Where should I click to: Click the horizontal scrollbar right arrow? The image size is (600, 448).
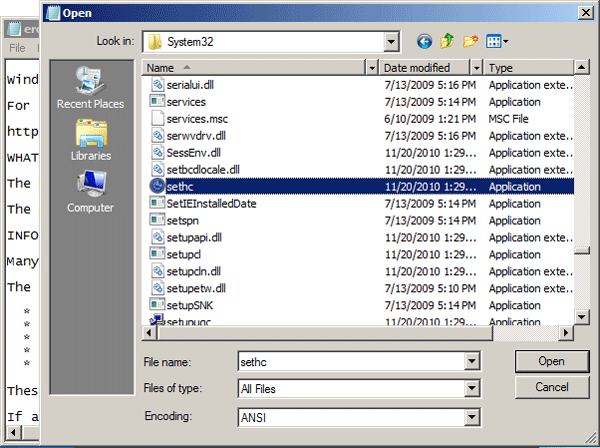point(567,332)
